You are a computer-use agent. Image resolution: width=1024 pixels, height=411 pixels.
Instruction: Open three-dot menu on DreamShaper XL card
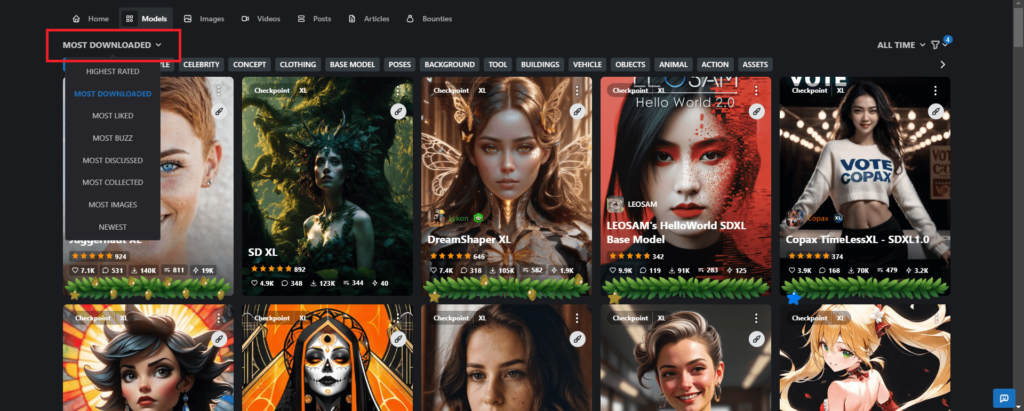tap(576, 90)
